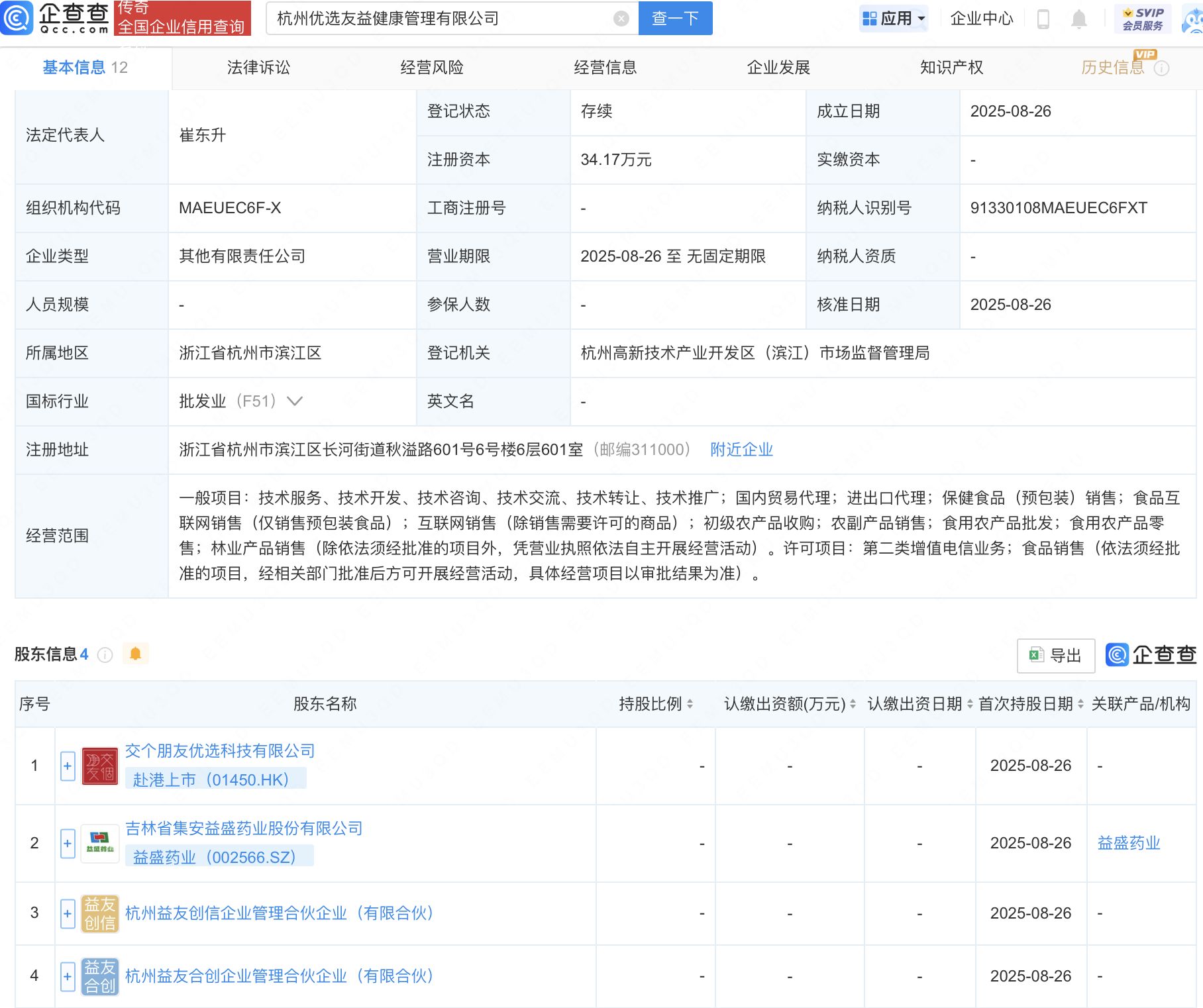Viewport: 1203px width, 1008px height.
Task: Click the 赴港上市 (01450.HK) tag
Action: click(216, 780)
